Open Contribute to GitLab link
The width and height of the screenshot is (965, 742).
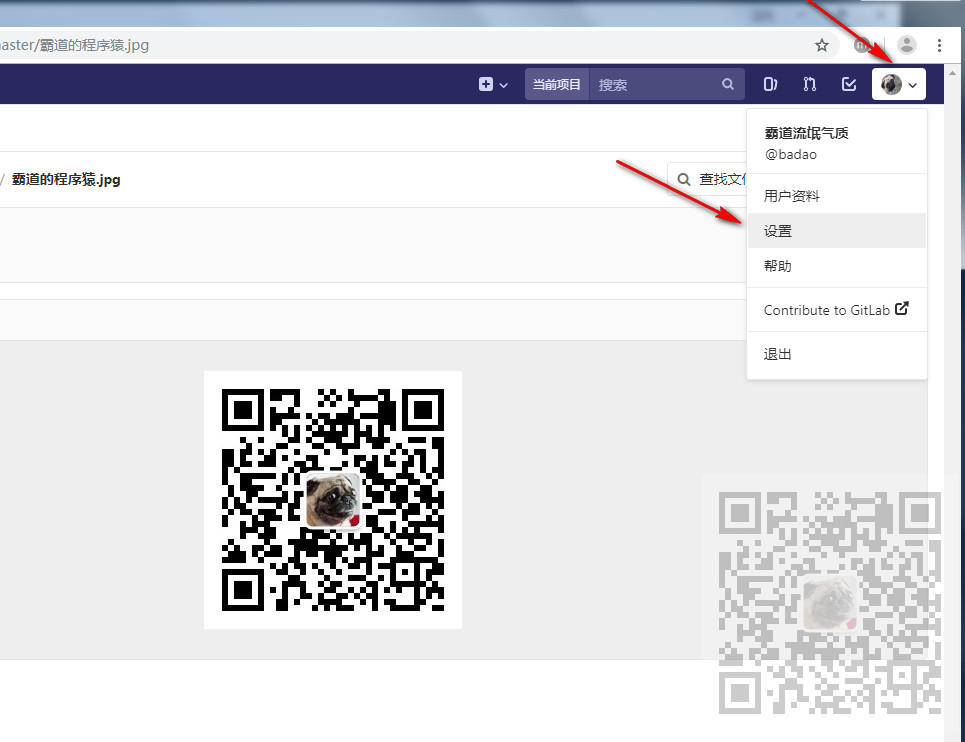pos(837,309)
